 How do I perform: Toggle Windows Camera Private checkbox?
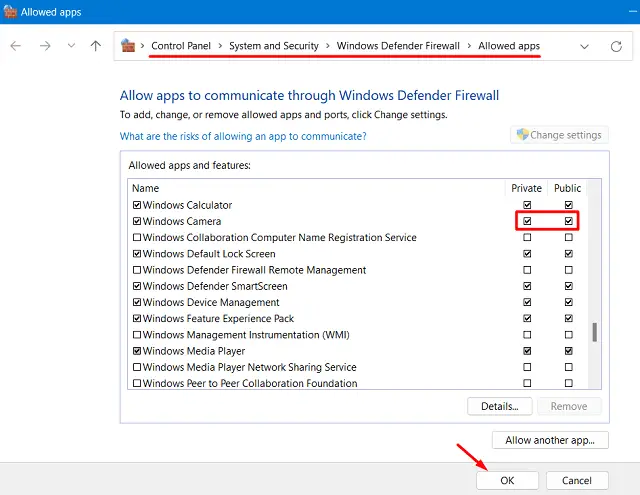click(x=527, y=221)
